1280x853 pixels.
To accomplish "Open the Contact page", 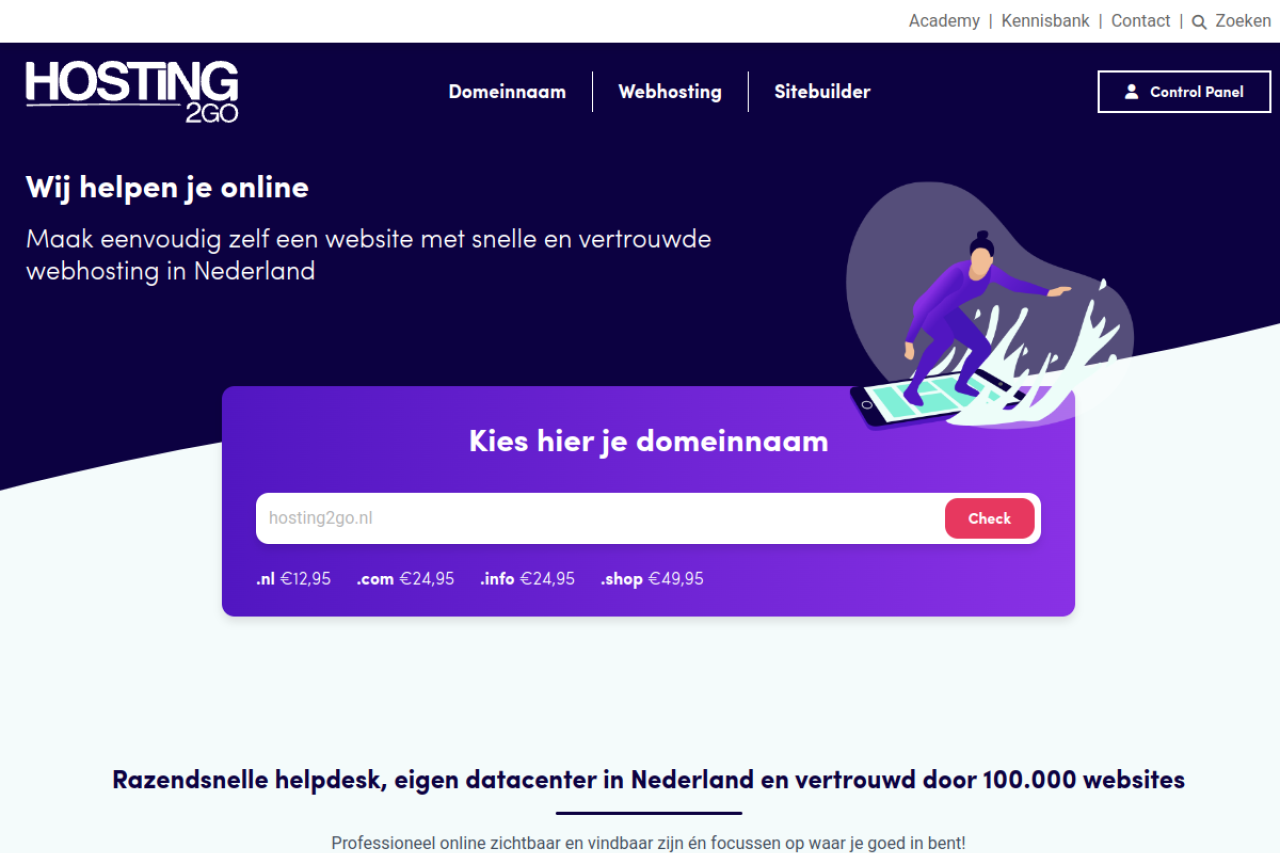I will pyautogui.click(x=1140, y=21).
